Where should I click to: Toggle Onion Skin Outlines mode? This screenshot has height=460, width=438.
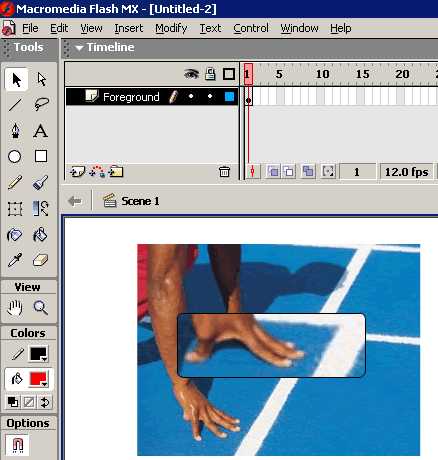coord(289,172)
